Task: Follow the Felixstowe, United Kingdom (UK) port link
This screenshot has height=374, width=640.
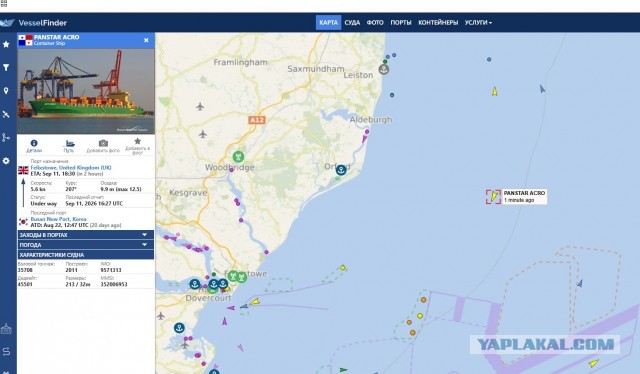Action: [71, 168]
